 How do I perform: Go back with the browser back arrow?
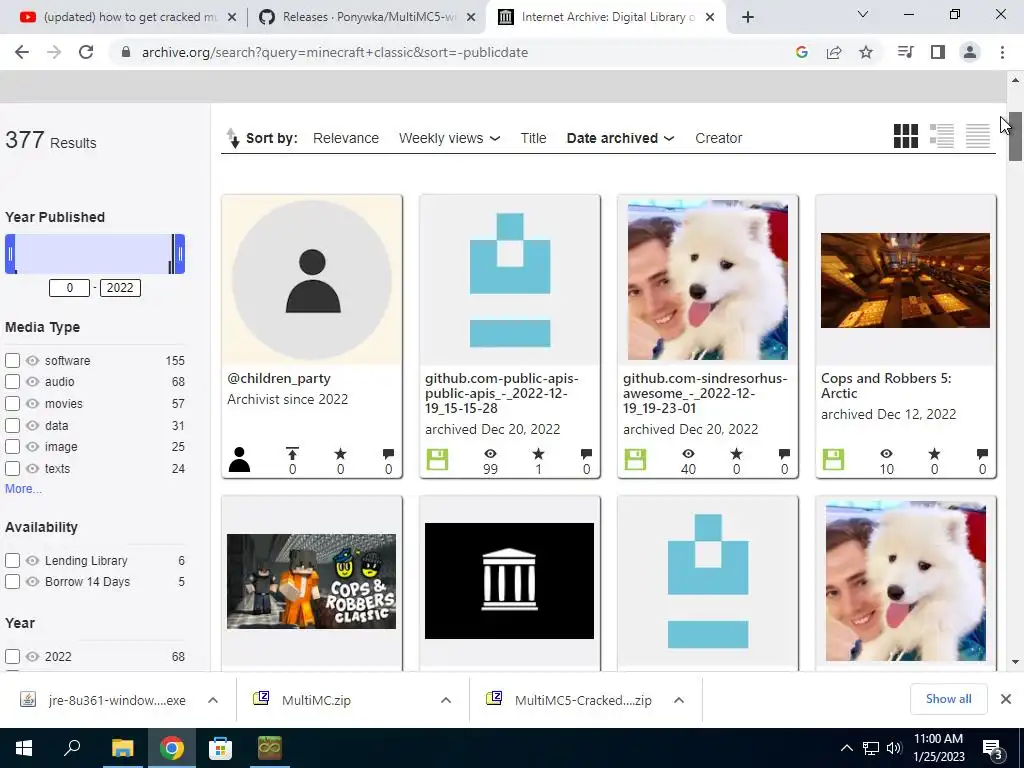point(22,52)
